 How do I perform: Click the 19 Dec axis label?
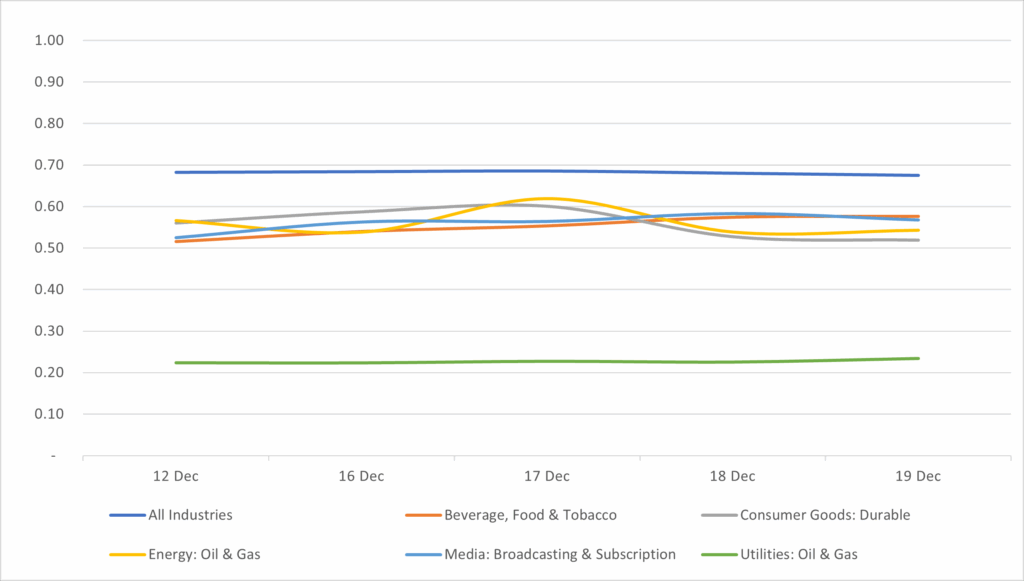[x=917, y=476]
